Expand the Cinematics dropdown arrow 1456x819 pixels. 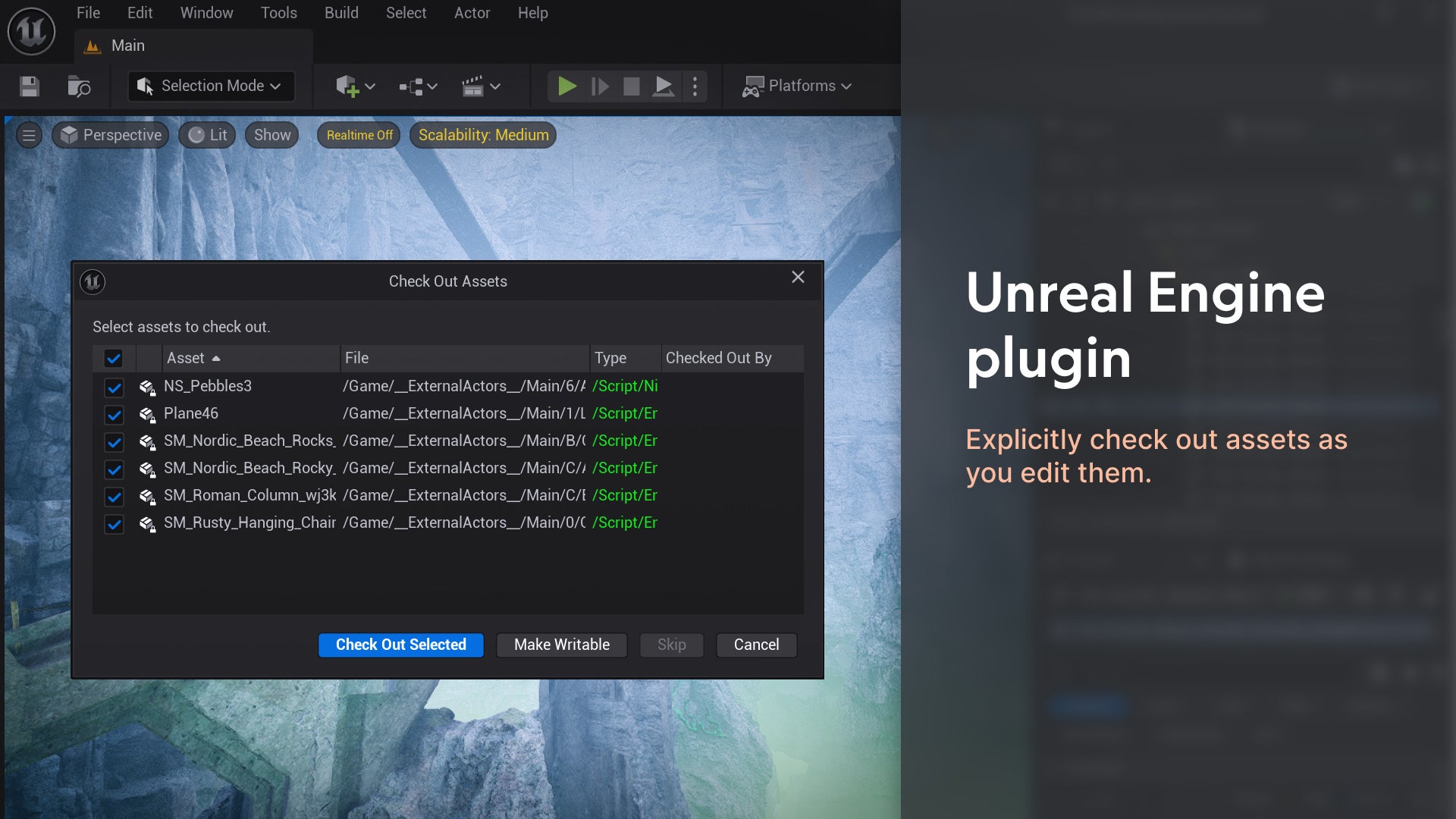[x=495, y=86]
